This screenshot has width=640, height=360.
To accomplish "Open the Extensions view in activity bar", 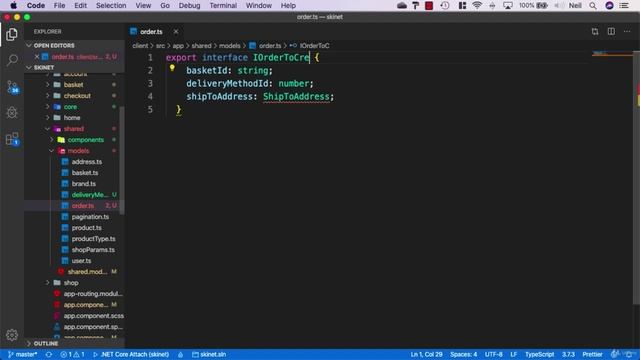I will [x=12, y=139].
